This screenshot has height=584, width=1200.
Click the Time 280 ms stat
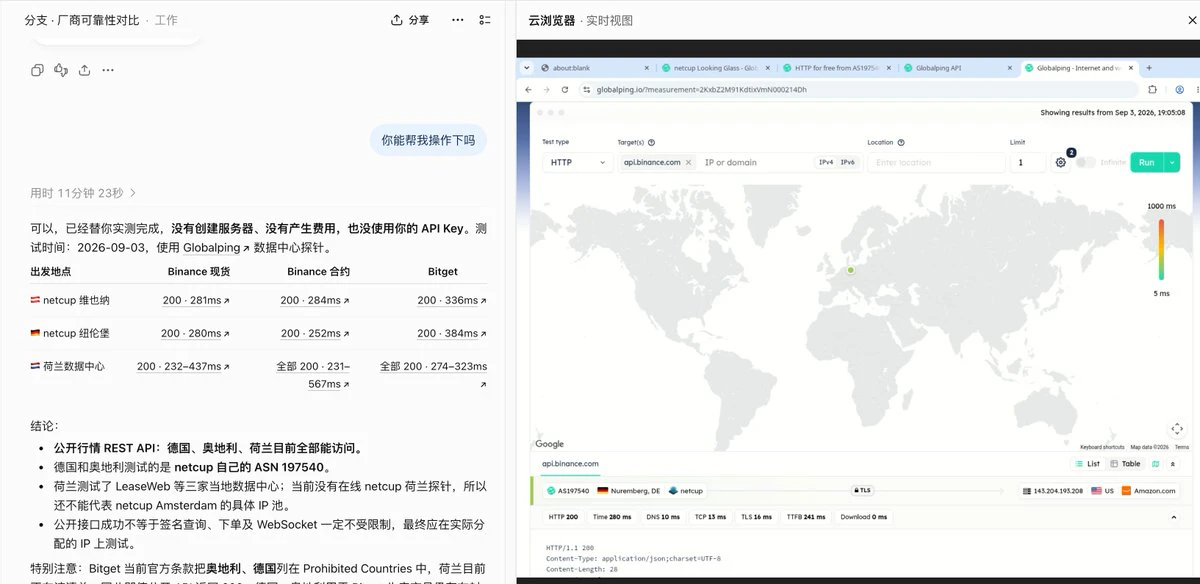(612, 517)
